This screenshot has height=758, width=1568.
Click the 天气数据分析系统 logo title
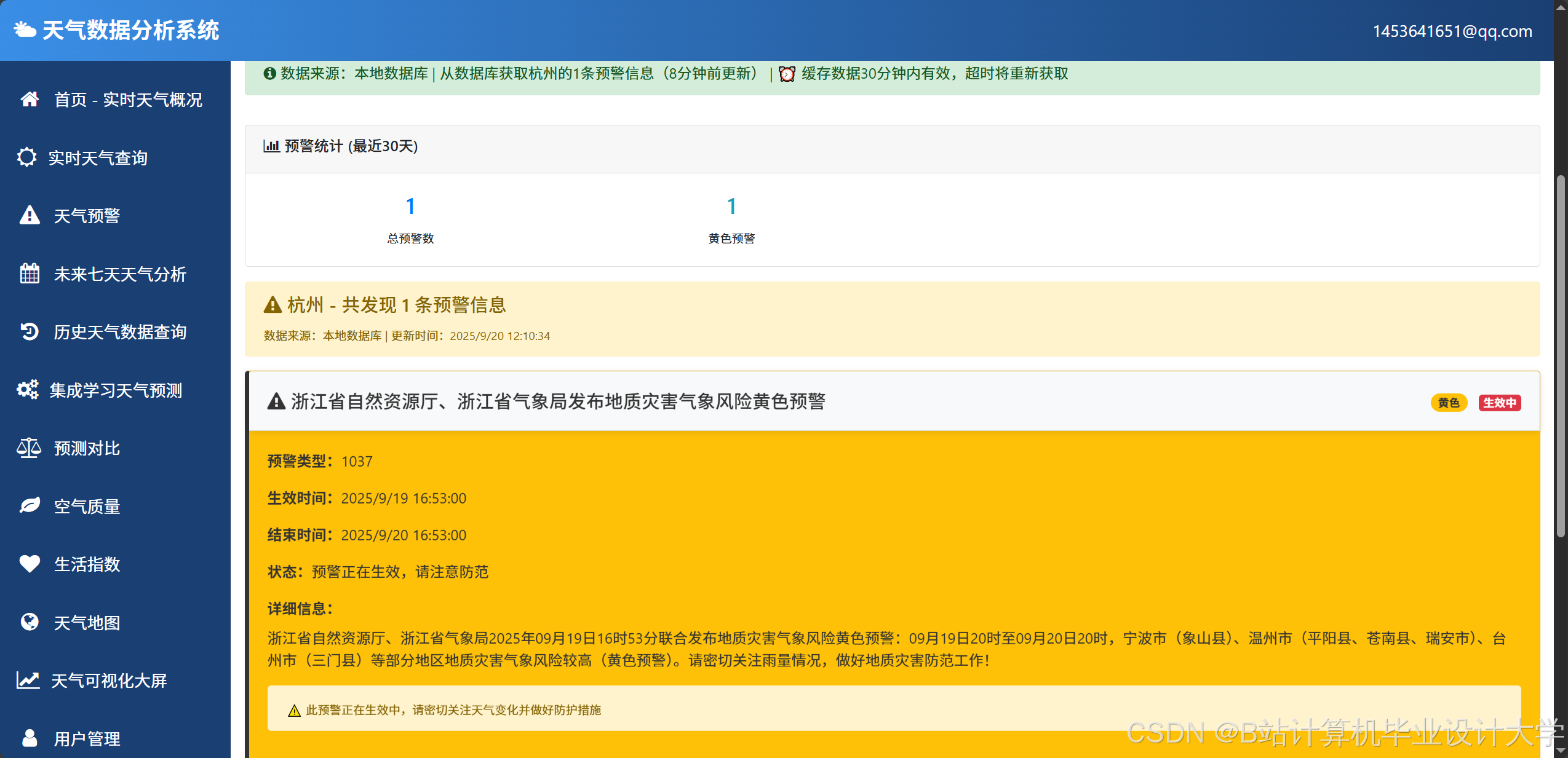coord(130,30)
